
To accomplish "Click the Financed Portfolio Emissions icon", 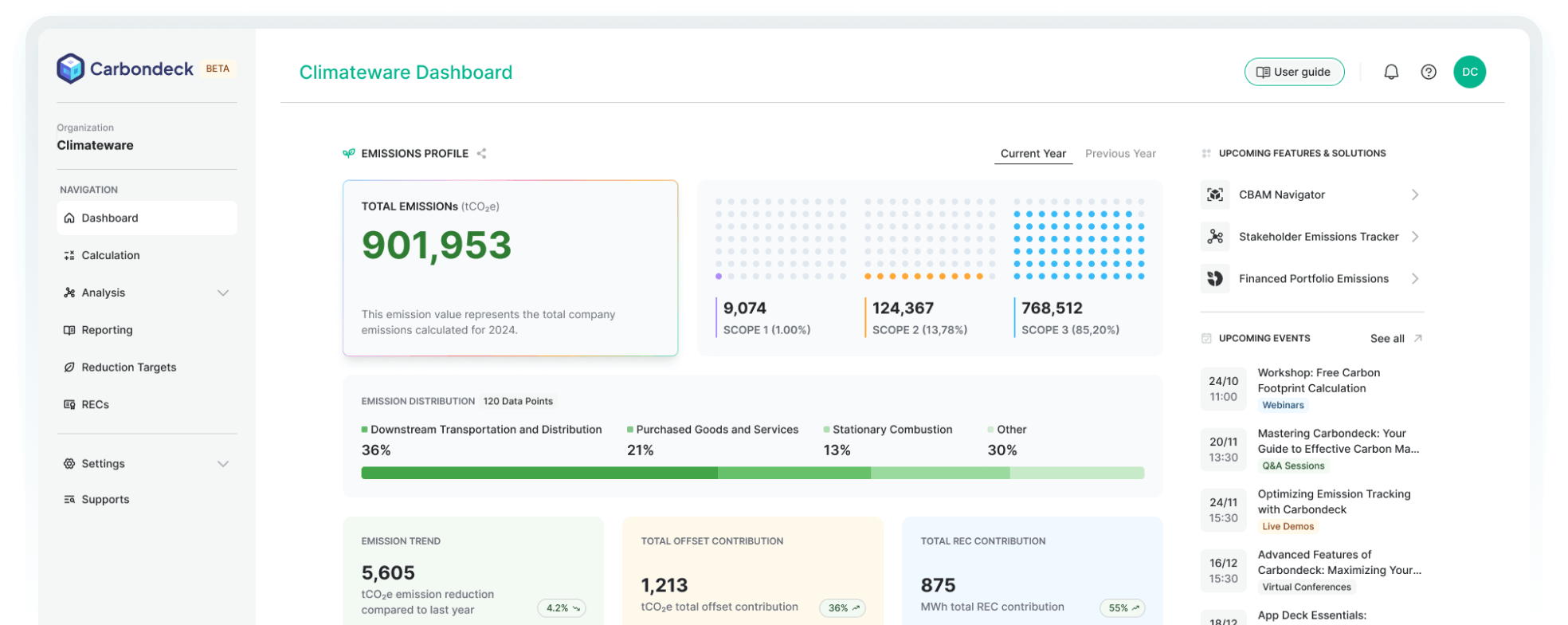I will [x=1215, y=278].
